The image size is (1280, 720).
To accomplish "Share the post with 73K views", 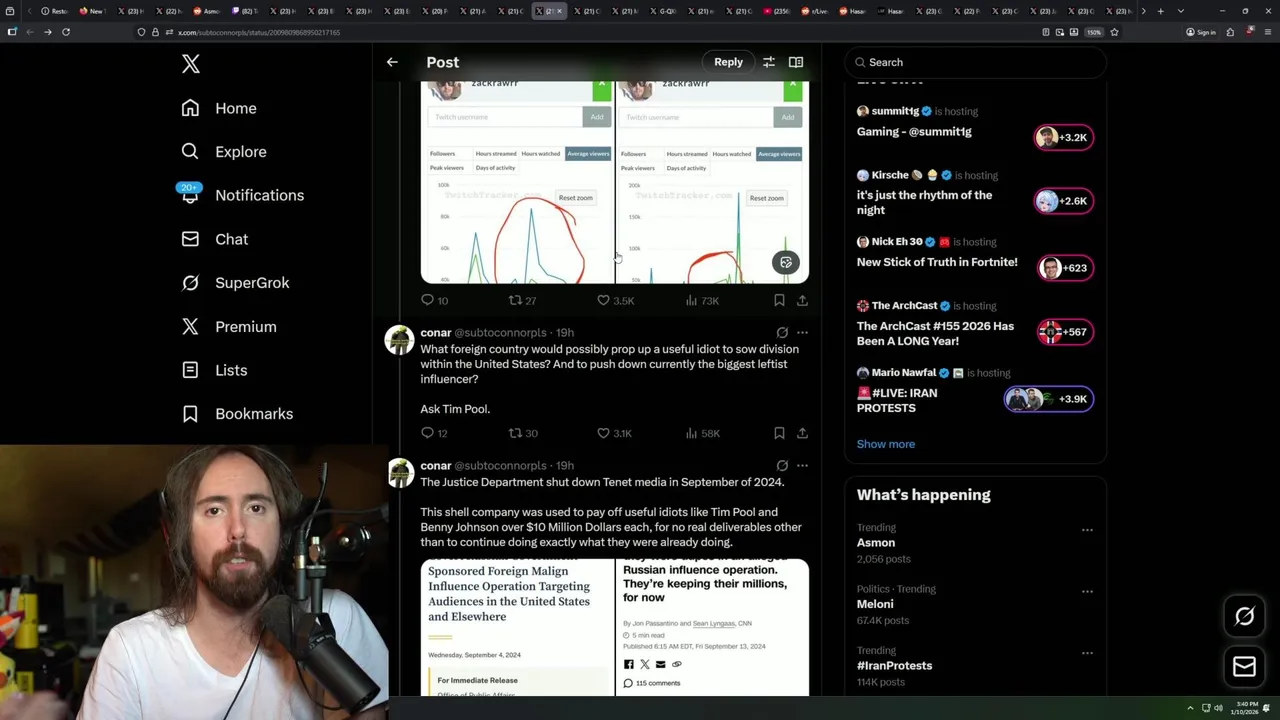I will [x=802, y=300].
